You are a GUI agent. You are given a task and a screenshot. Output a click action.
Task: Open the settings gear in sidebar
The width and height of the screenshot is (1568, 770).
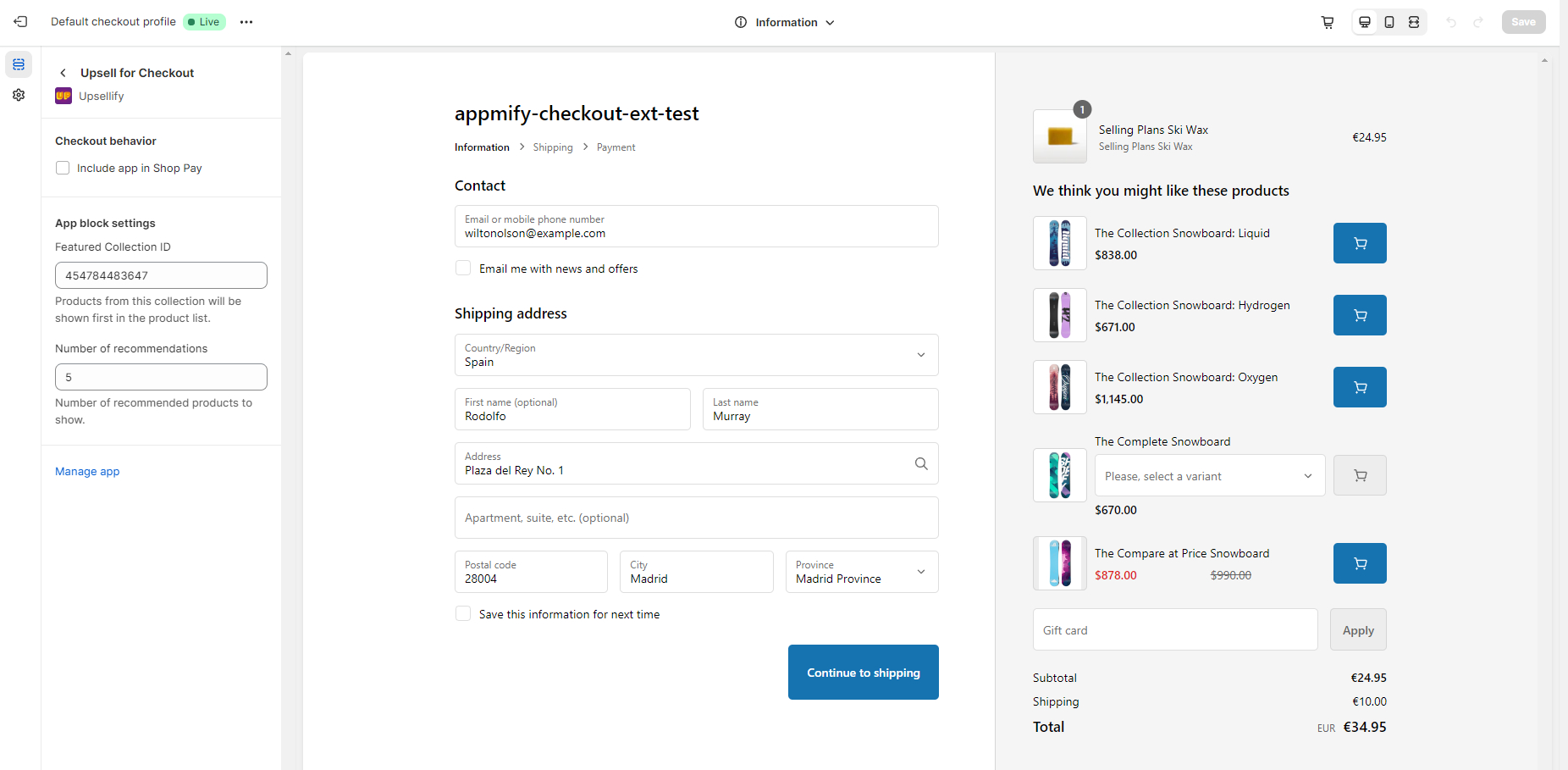pyautogui.click(x=19, y=95)
